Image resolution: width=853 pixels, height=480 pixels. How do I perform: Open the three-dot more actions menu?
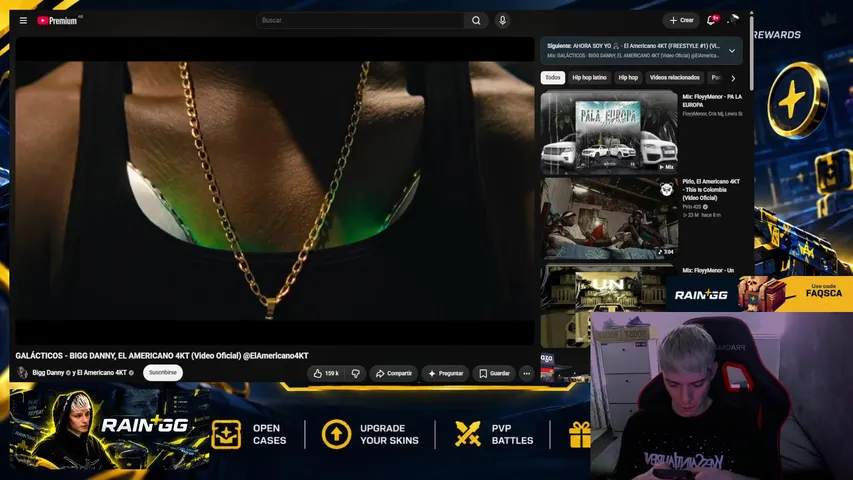[527, 373]
